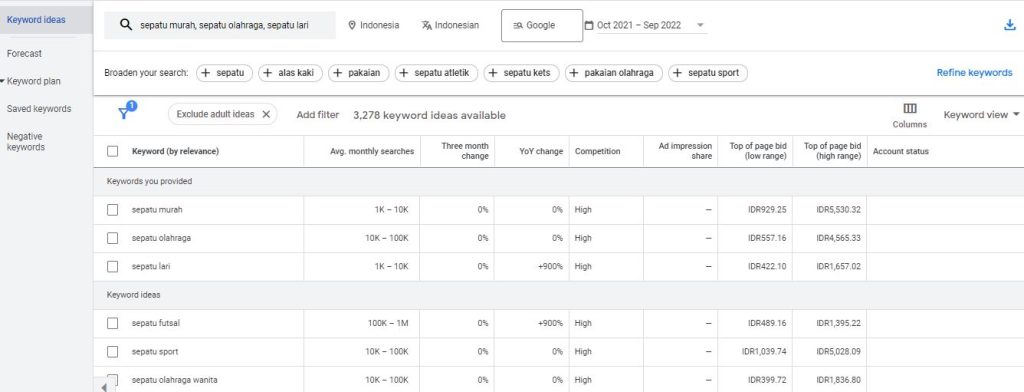The image size is (1024, 392).
Task: Click the 'sepatu olahraga' keyword text
Action: coord(161,238)
